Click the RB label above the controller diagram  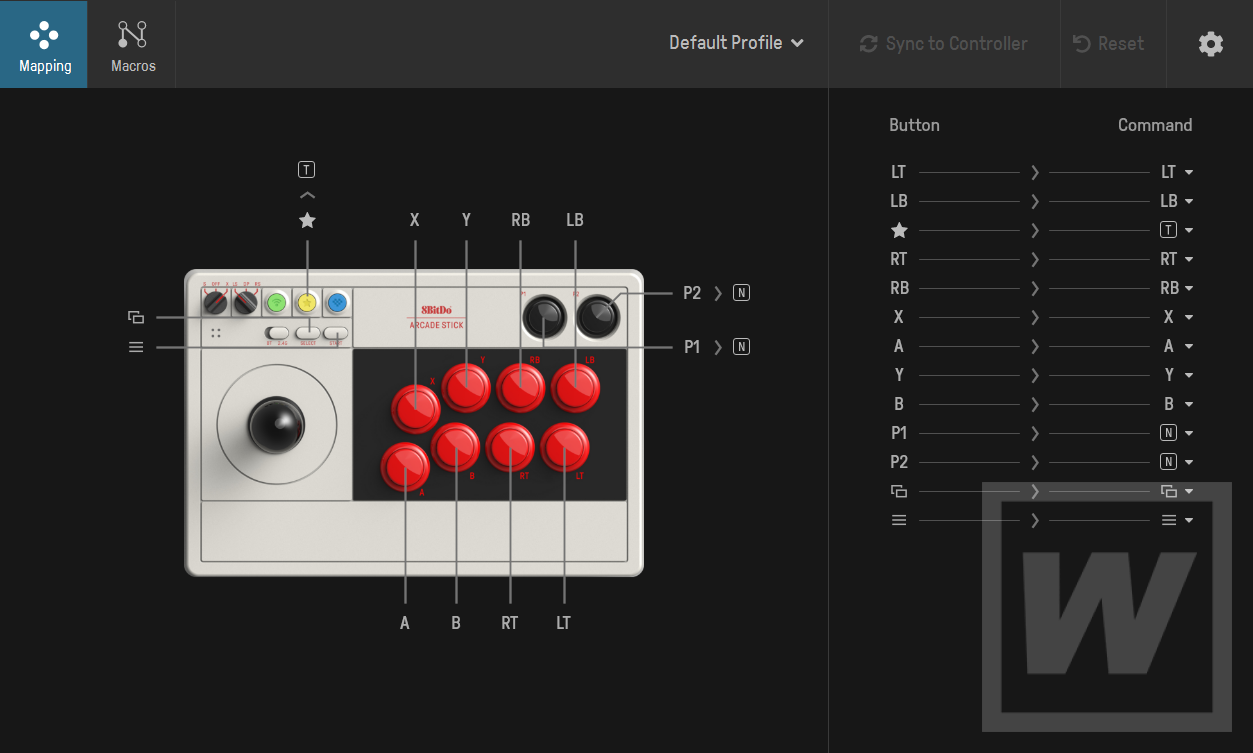(x=520, y=220)
